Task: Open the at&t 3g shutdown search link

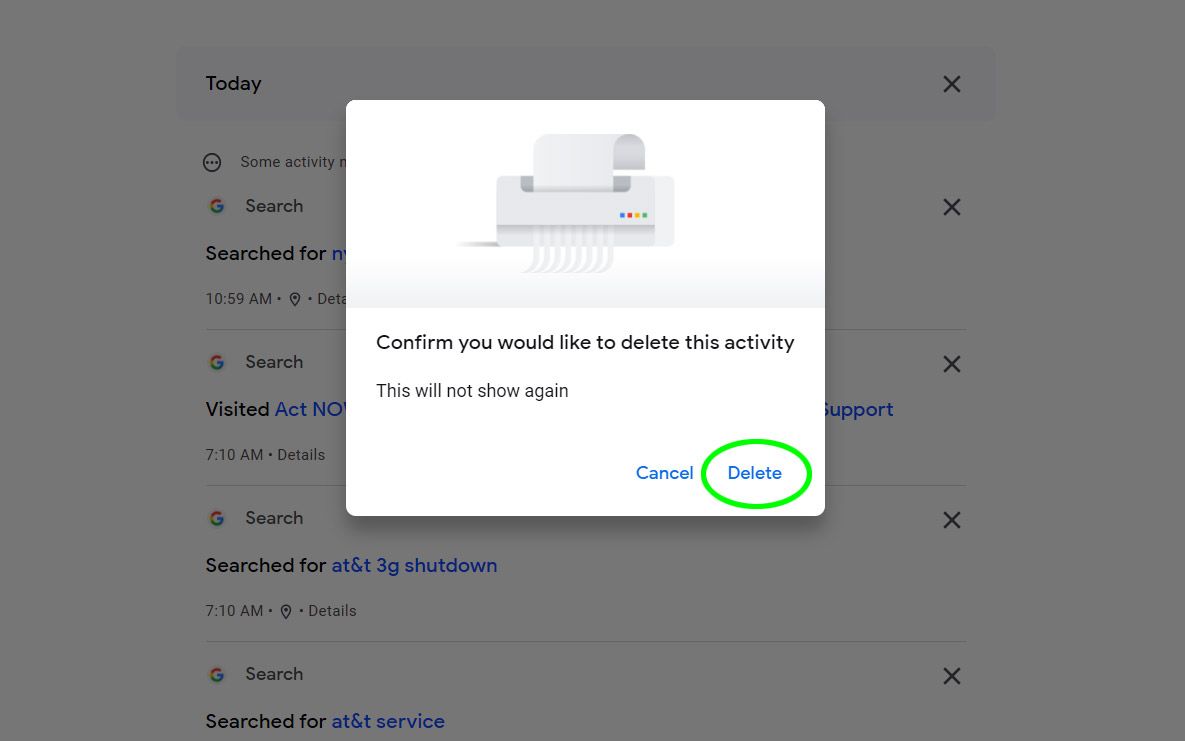Action: point(414,565)
